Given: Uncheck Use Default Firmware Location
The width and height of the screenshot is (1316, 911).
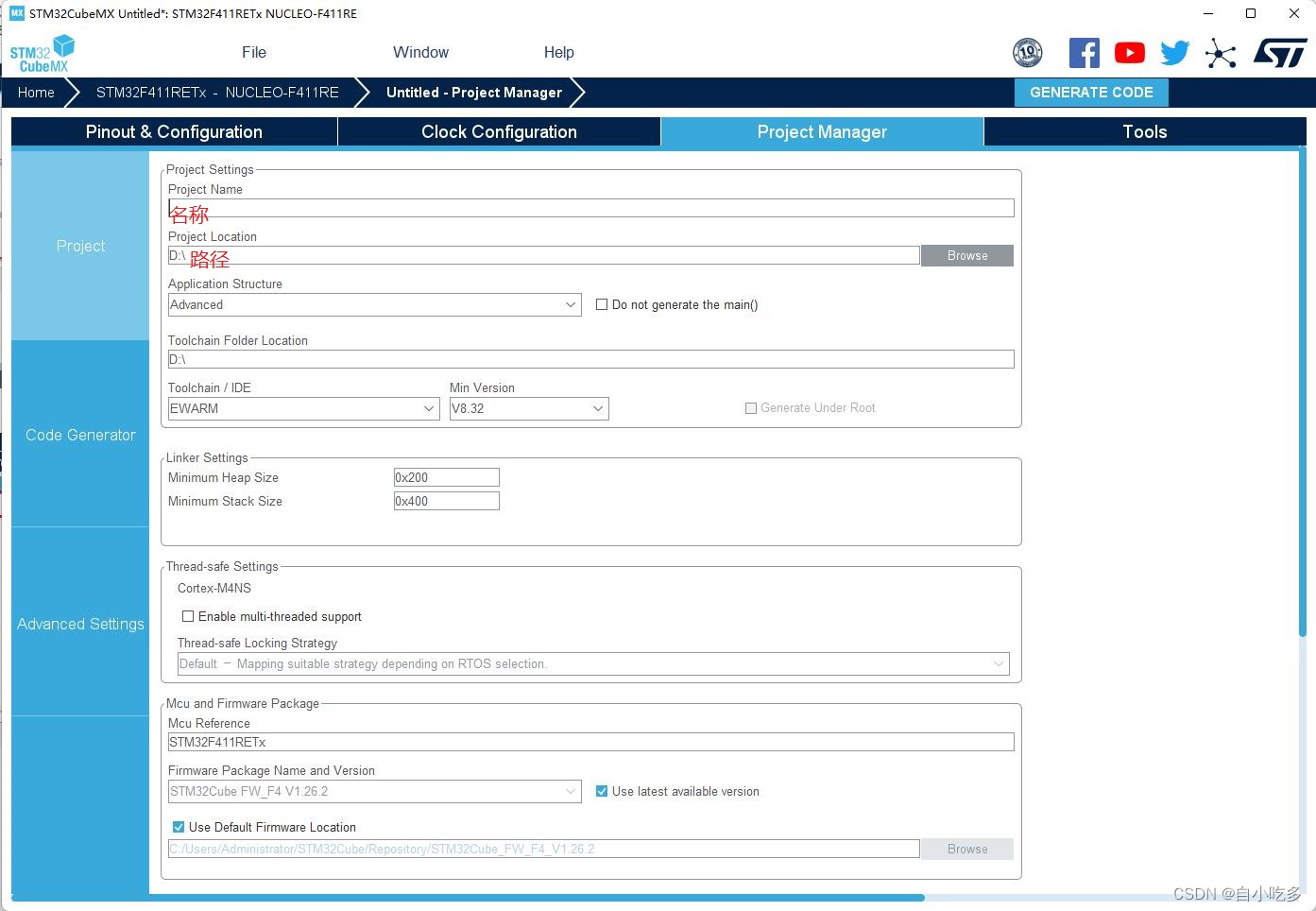Looking at the screenshot, I should point(179,827).
